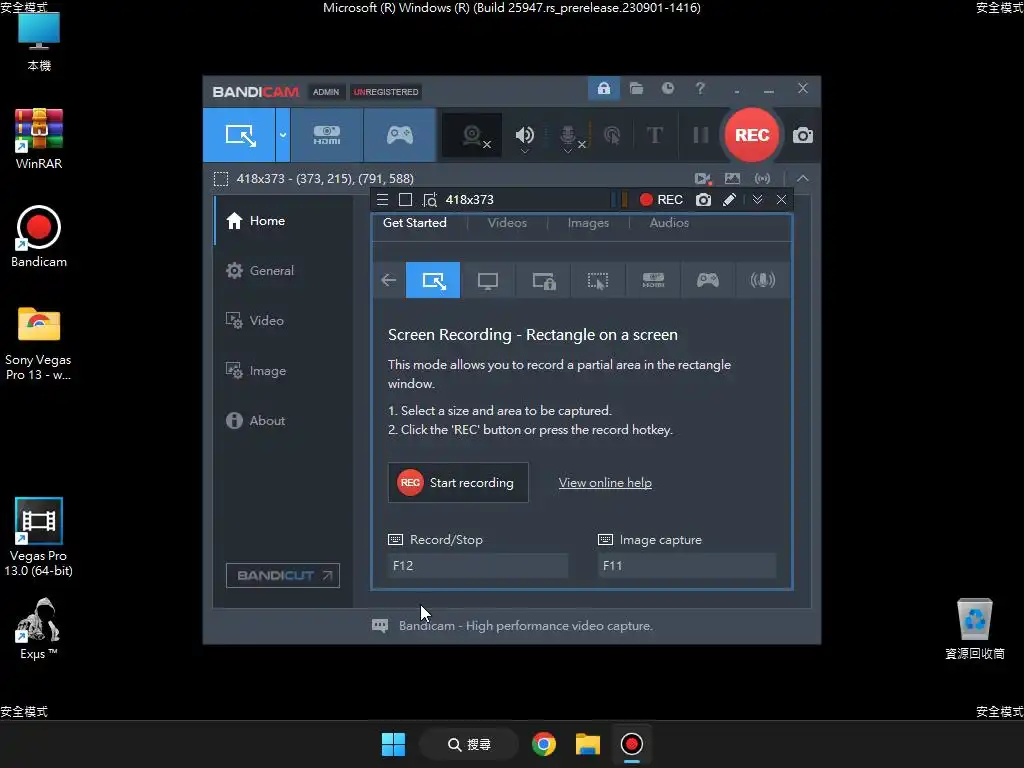Select rectangle screen recording mode in top toolbar

point(240,135)
